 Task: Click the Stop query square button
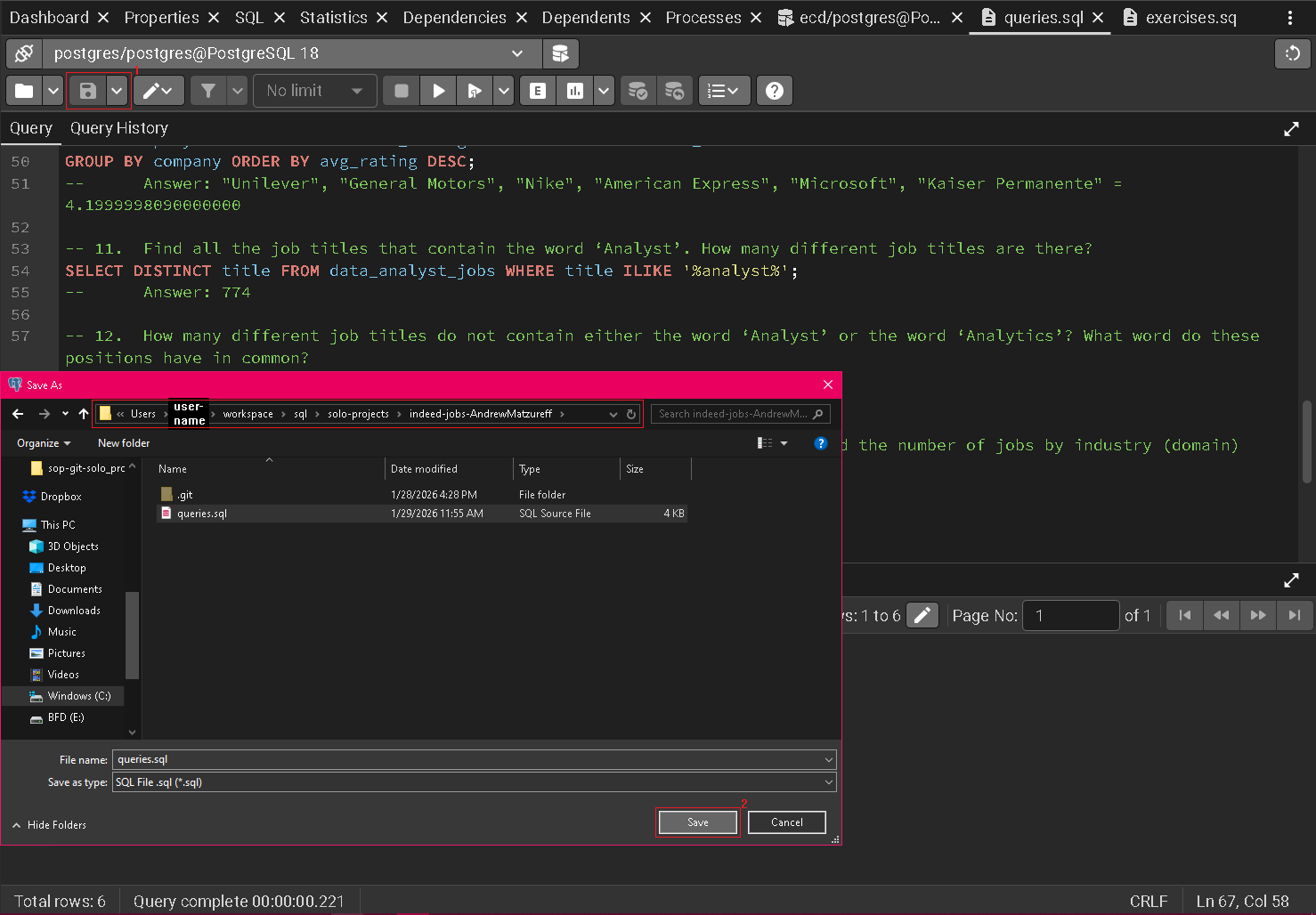(402, 91)
